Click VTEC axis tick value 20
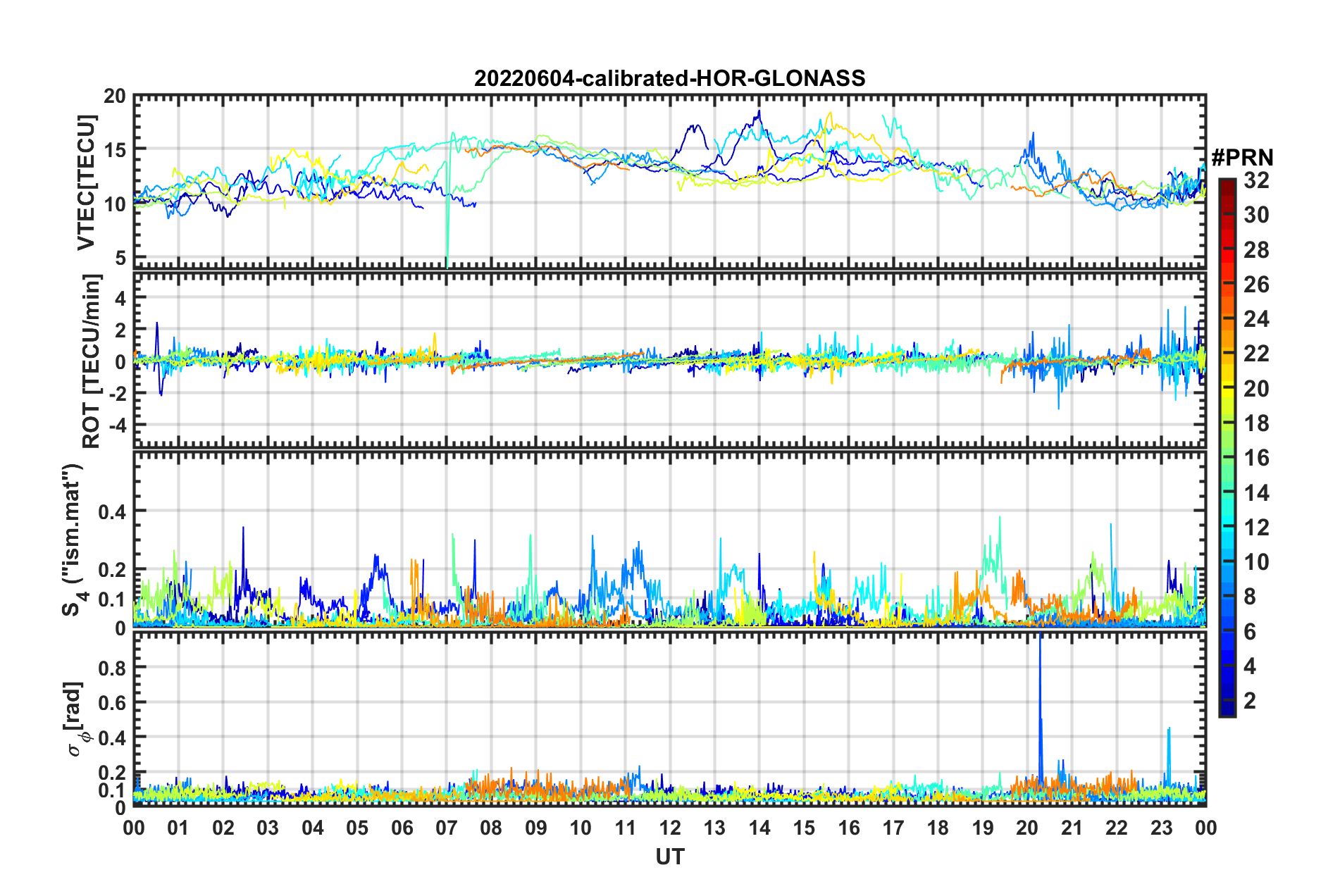This screenshot has width=1340, height=896. (115, 97)
